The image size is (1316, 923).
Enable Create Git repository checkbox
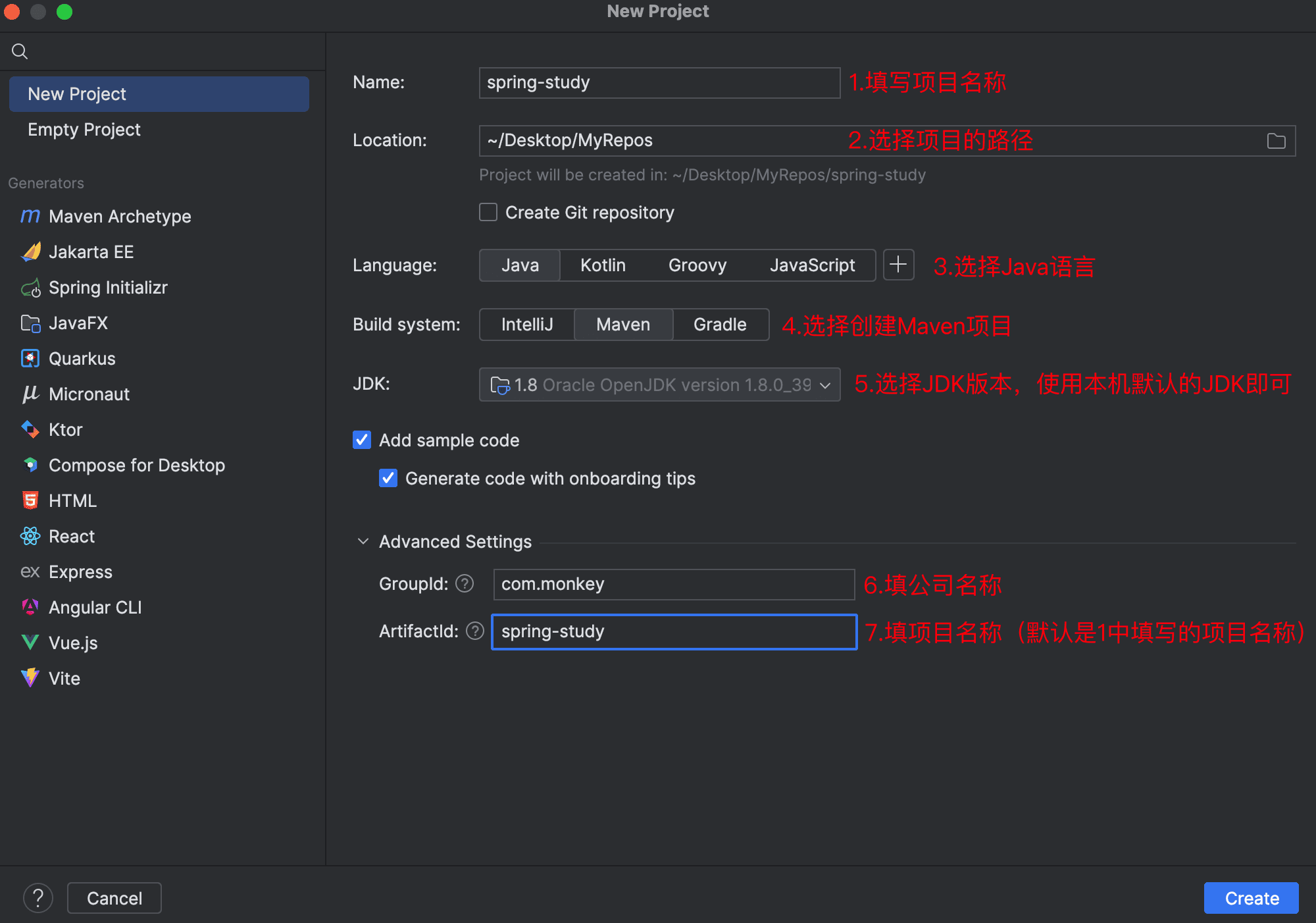coord(488,212)
